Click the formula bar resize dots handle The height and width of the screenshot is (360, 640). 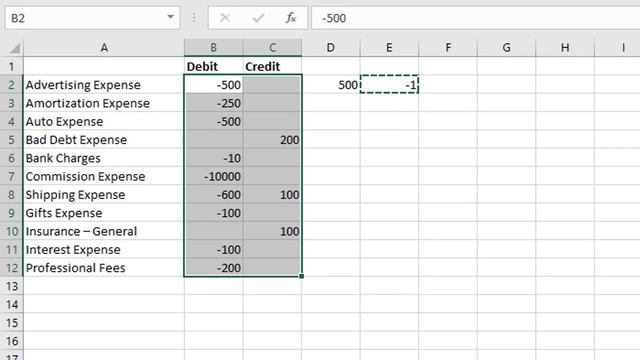[x=194, y=18]
